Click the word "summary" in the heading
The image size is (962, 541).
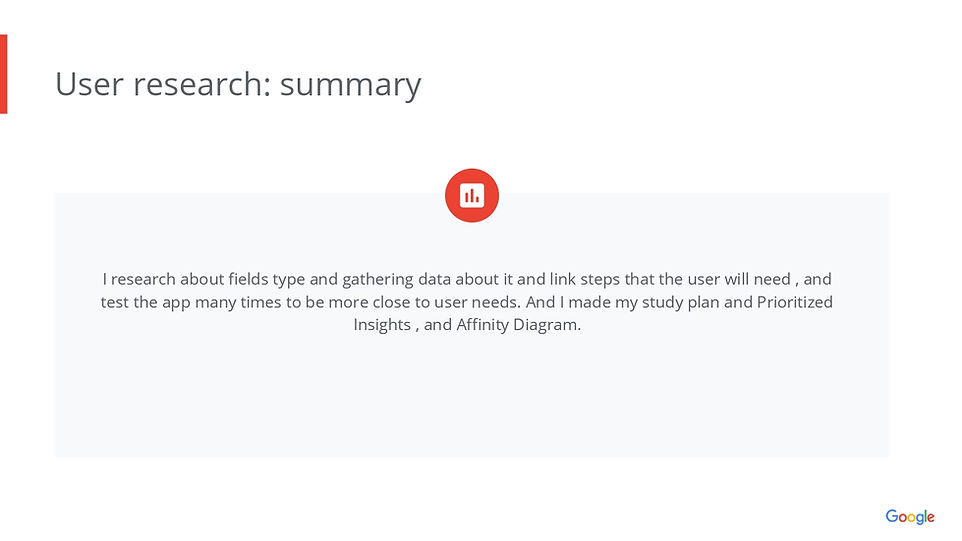tap(350, 86)
